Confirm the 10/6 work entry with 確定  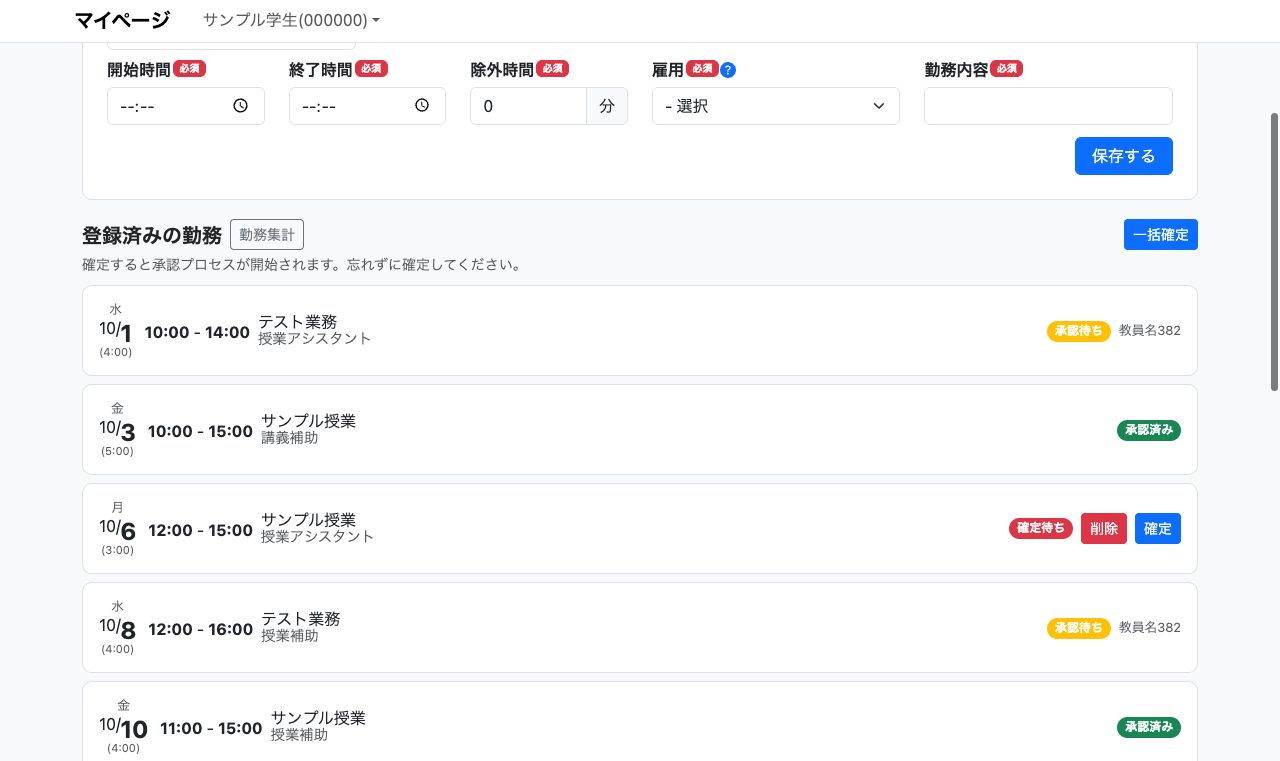(x=1157, y=529)
